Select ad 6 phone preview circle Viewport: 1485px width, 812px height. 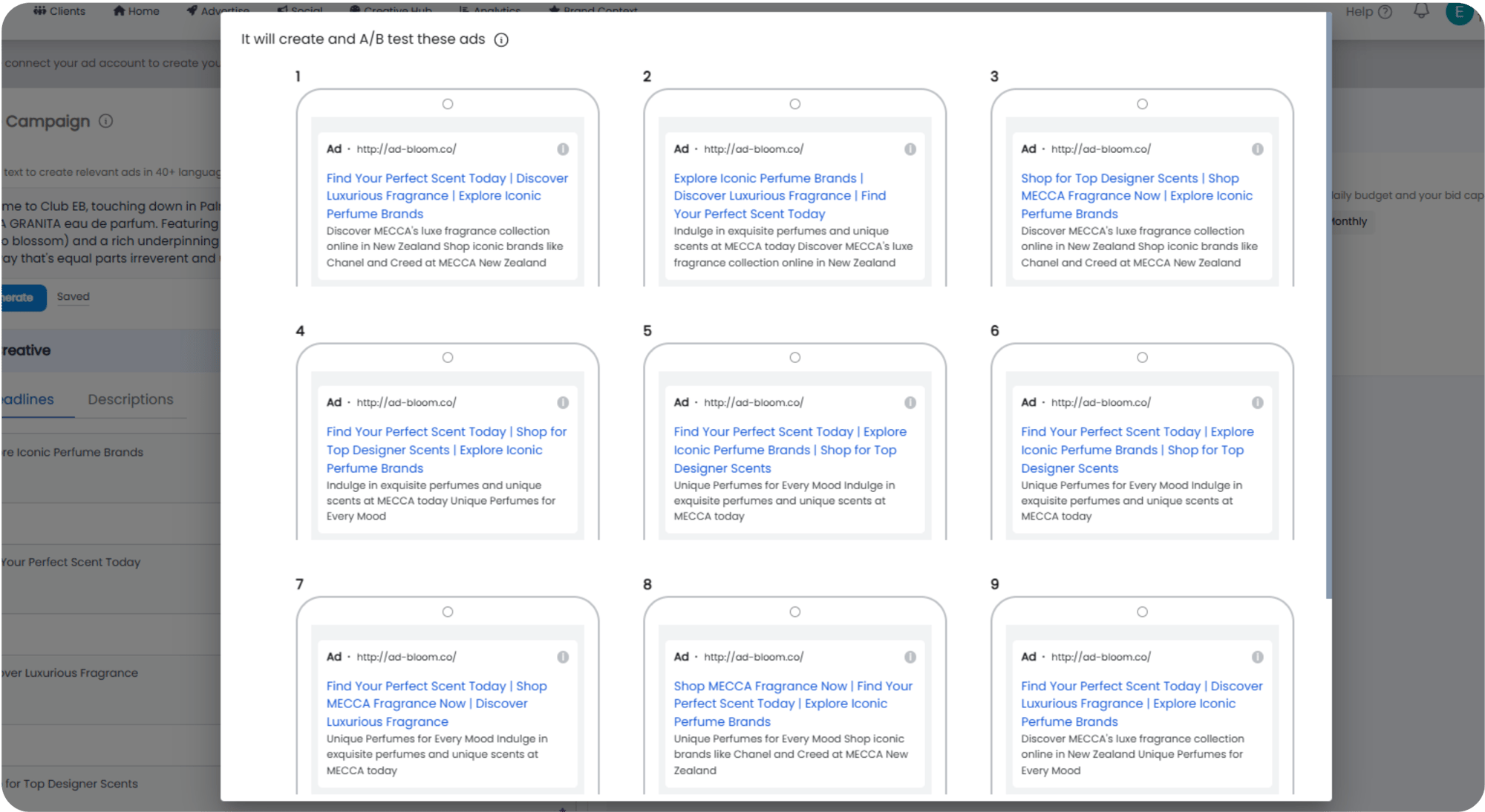click(1142, 358)
